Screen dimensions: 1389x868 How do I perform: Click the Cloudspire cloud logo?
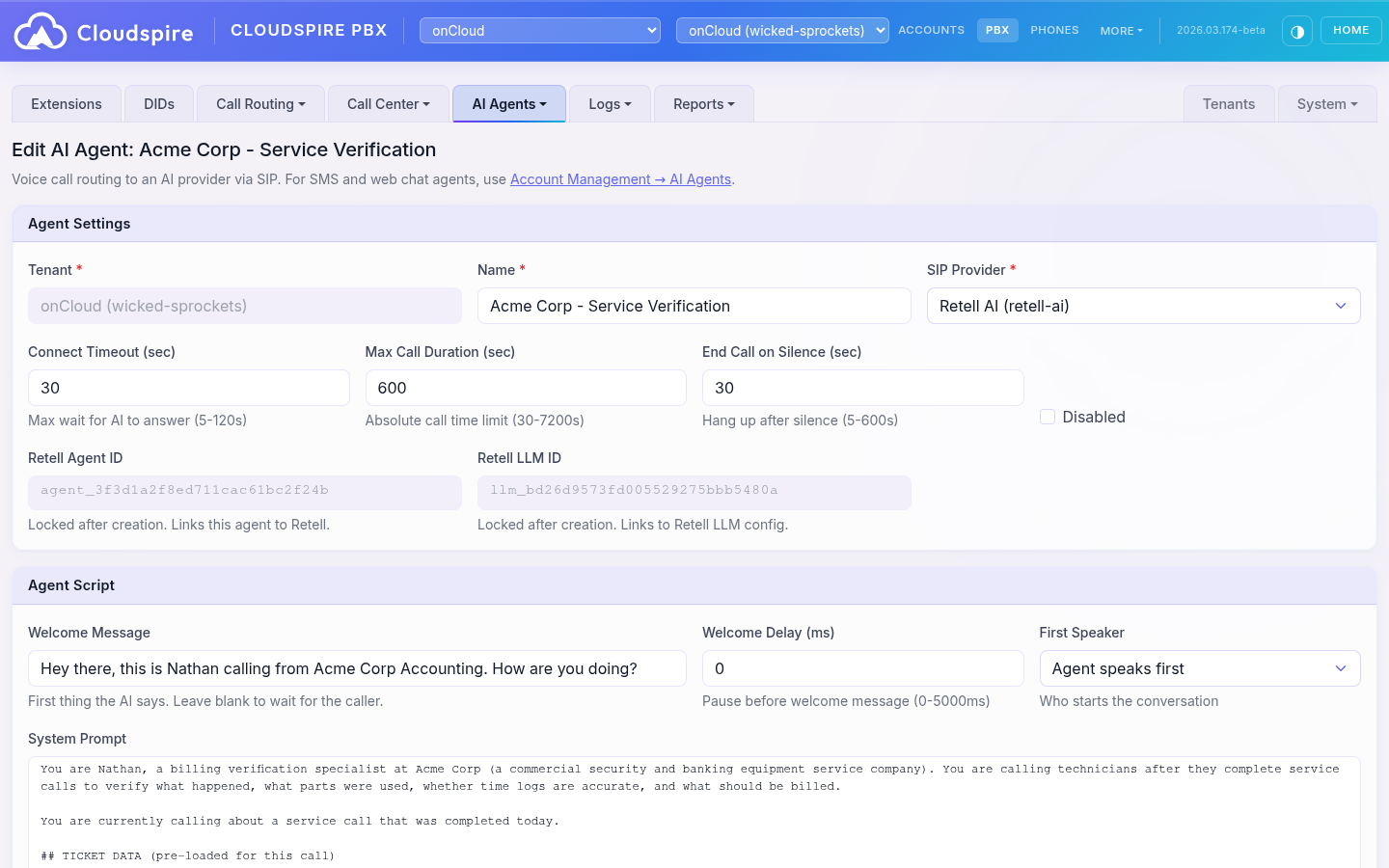(x=41, y=30)
